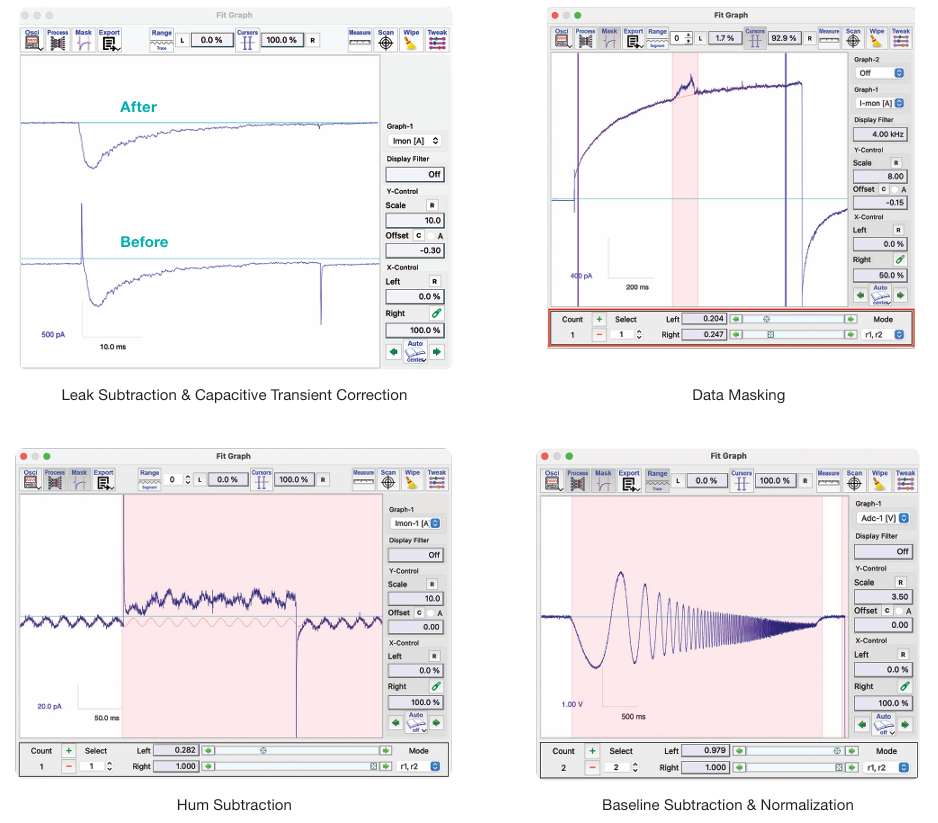Screen dimensions: 938x823
Task: Toggle Offset C button in Leak Subtraction window
Action: [x=418, y=236]
